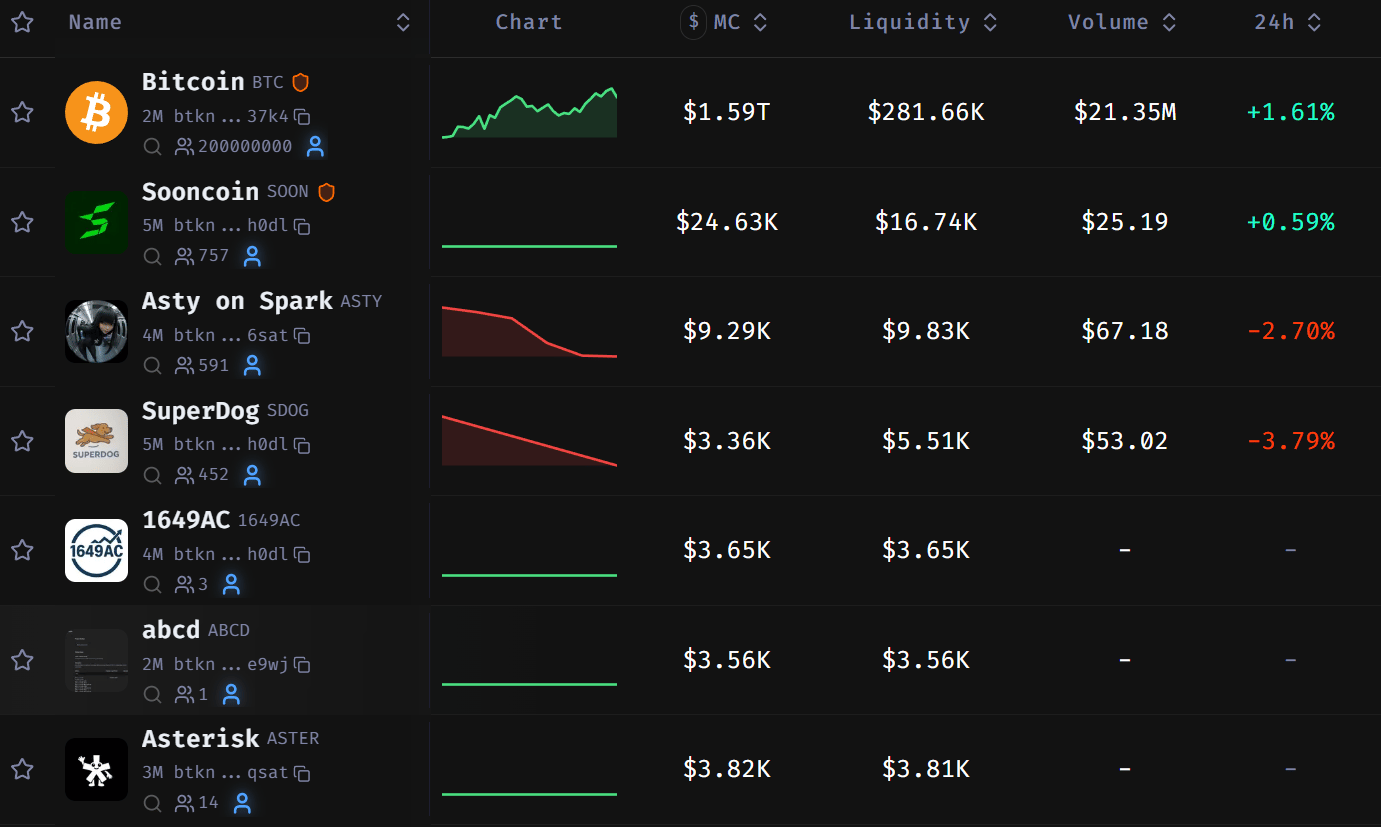Star Bitcoin as a favorite
1381x827 pixels.
pyautogui.click(x=22, y=112)
